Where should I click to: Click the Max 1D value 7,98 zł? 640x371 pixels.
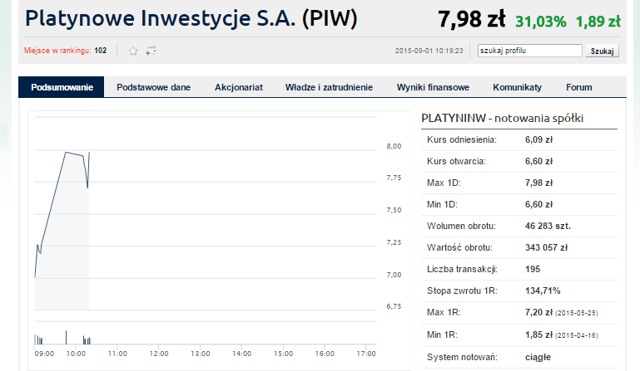(539, 183)
